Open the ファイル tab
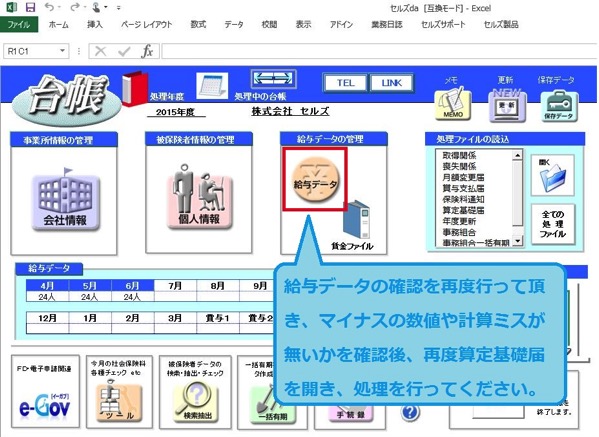The height and width of the screenshot is (437, 599). click(19, 24)
